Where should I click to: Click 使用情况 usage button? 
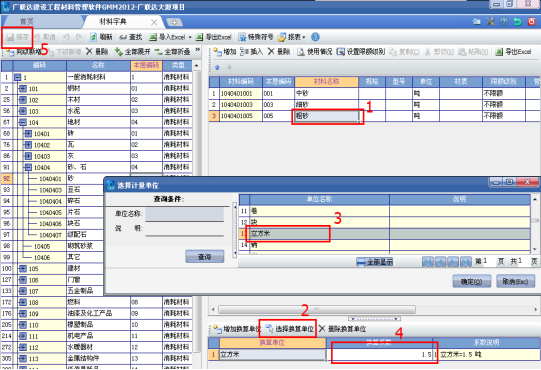point(315,52)
